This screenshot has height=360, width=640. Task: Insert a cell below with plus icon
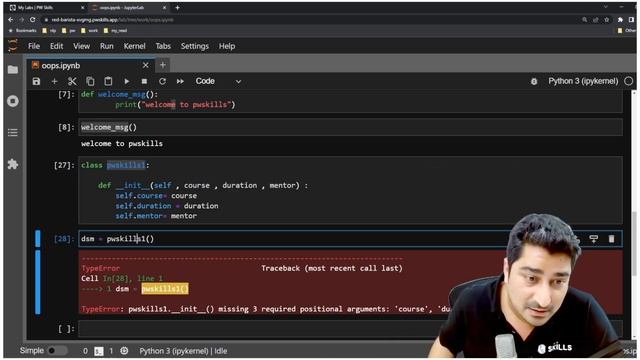[54, 81]
